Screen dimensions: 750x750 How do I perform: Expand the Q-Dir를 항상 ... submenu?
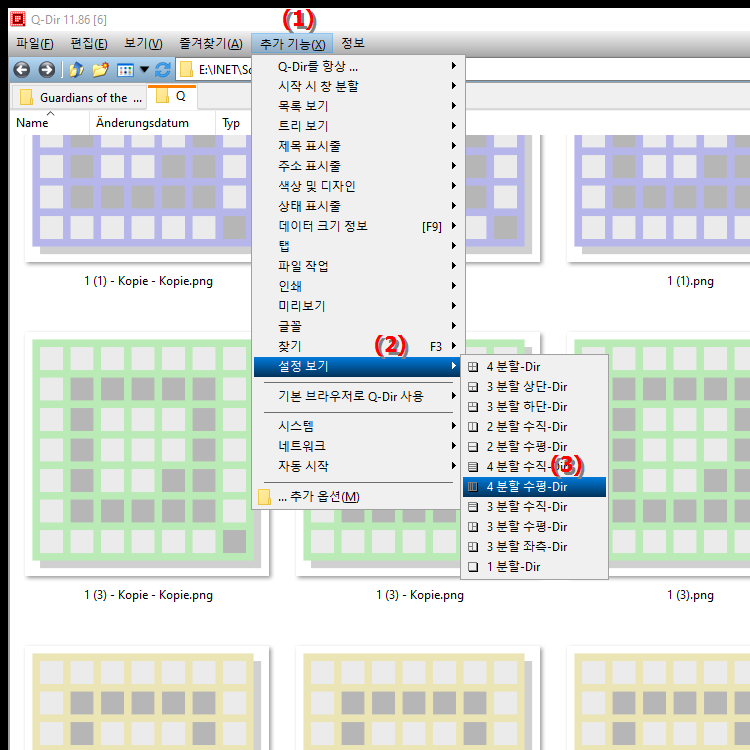click(358, 66)
